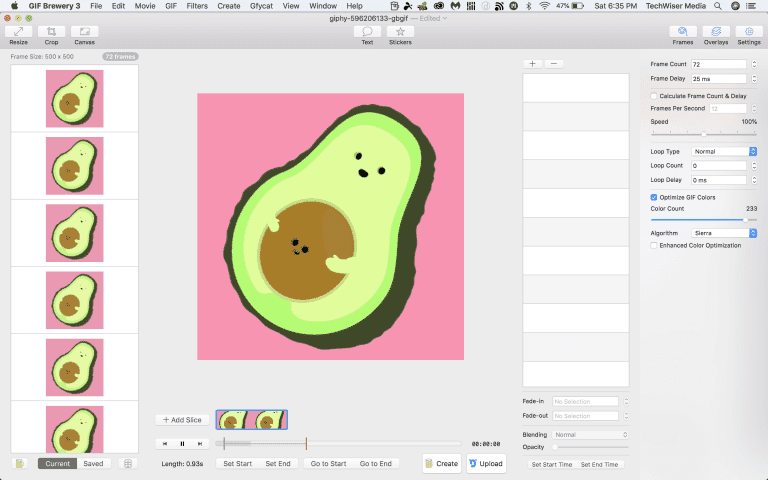The width and height of the screenshot is (768, 480).
Task: Disable Optimize GIF Colors checkbox
Action: [654, 197]
